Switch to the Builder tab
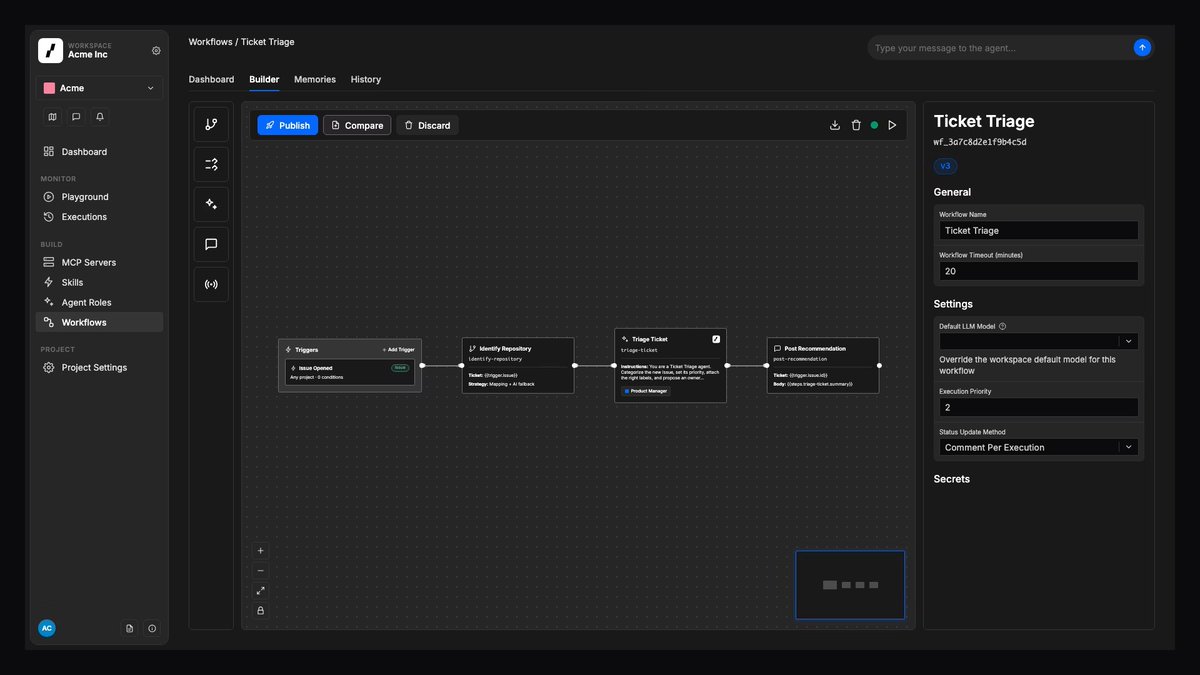This screenshot has width=1200, height=675. 264,79
